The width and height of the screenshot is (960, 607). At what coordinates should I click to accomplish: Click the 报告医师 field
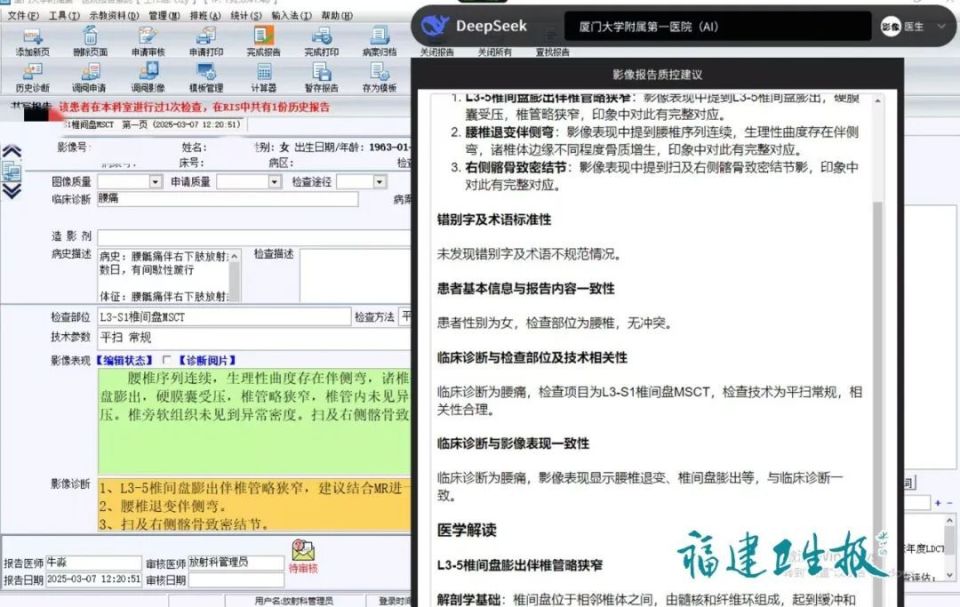pos(94,562)
